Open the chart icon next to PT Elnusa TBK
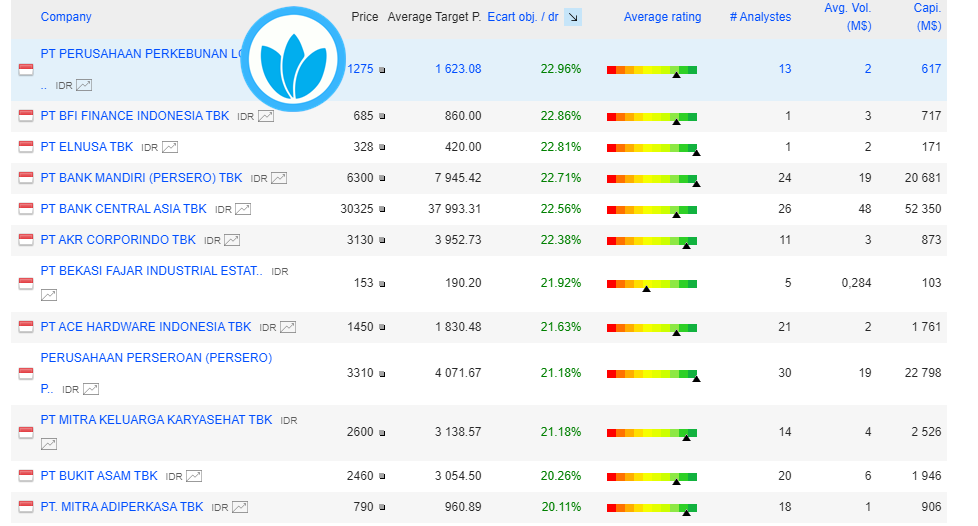Image resolution: width=978 pixels, height=526 pixels. pos(170,147)
